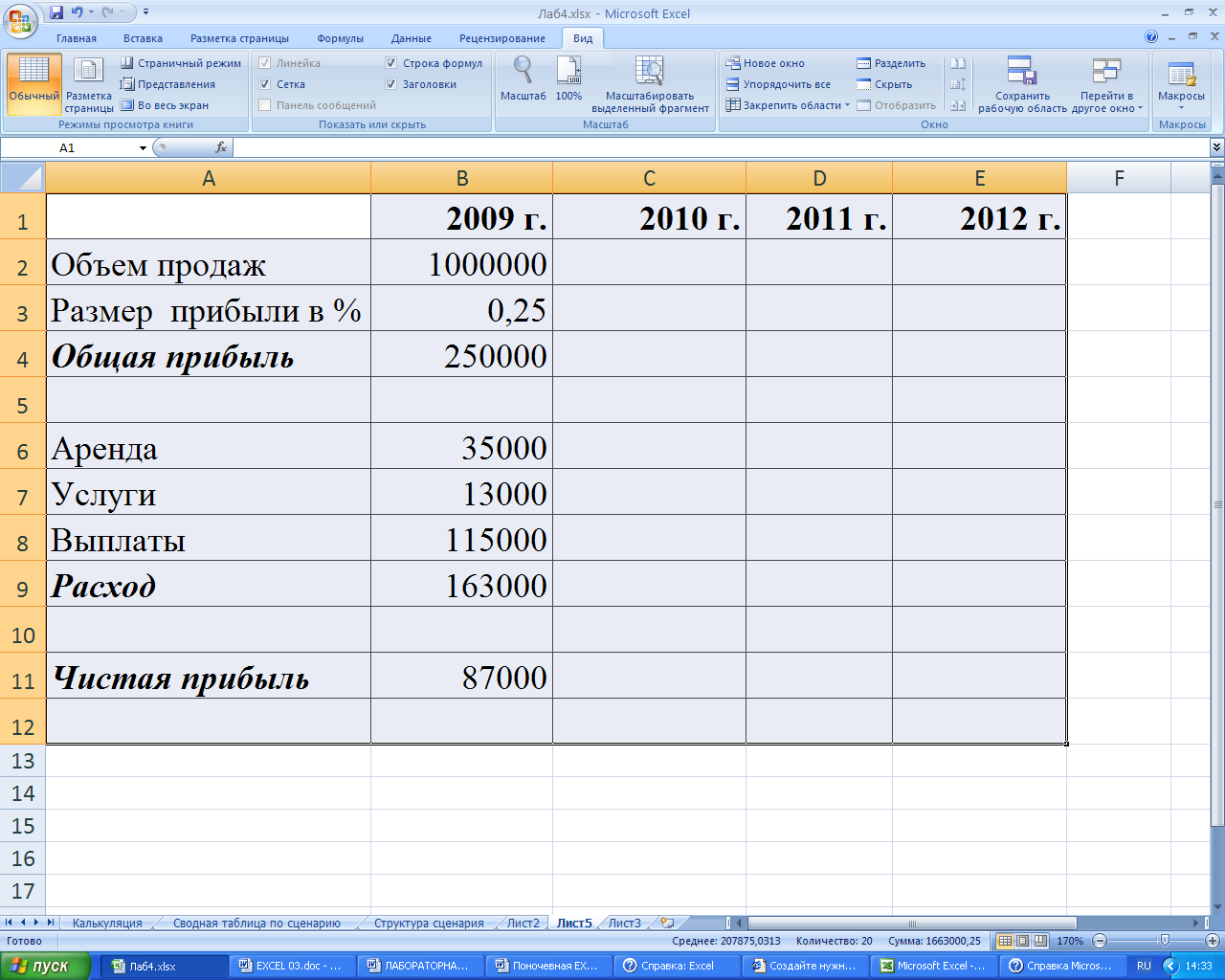The height and width of the screenshot is (980, 1225).
Task: Open the Undo history dropdown arrow
Action: click(x=91, y=13)
